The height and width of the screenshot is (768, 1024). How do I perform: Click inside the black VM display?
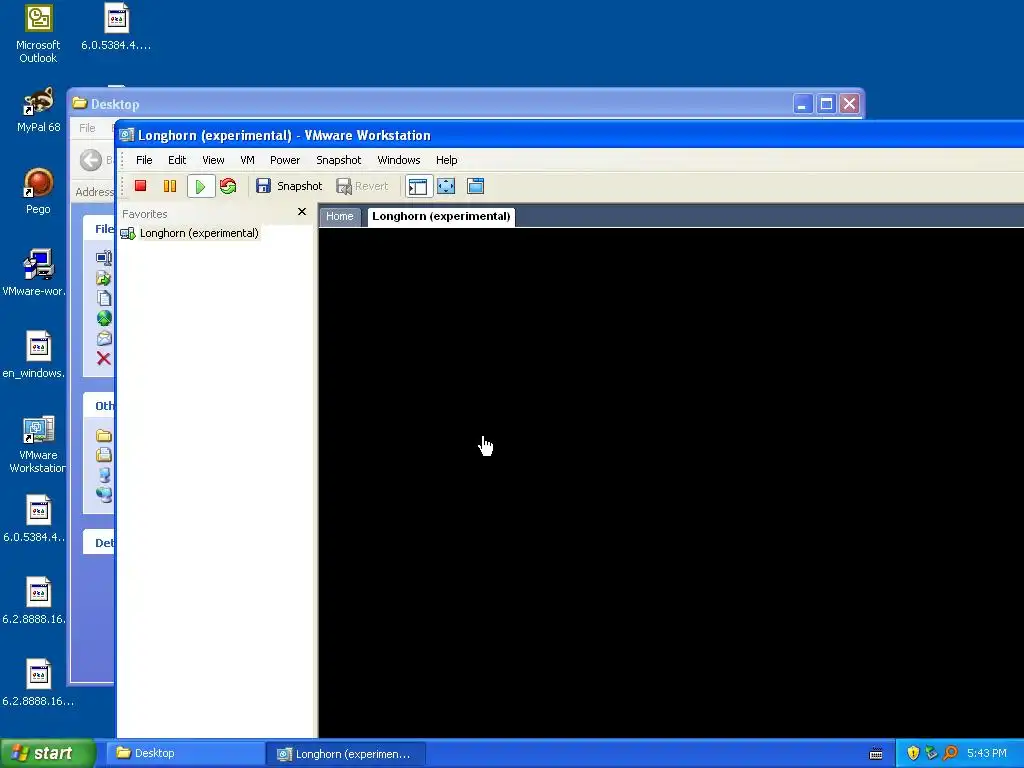671,483
